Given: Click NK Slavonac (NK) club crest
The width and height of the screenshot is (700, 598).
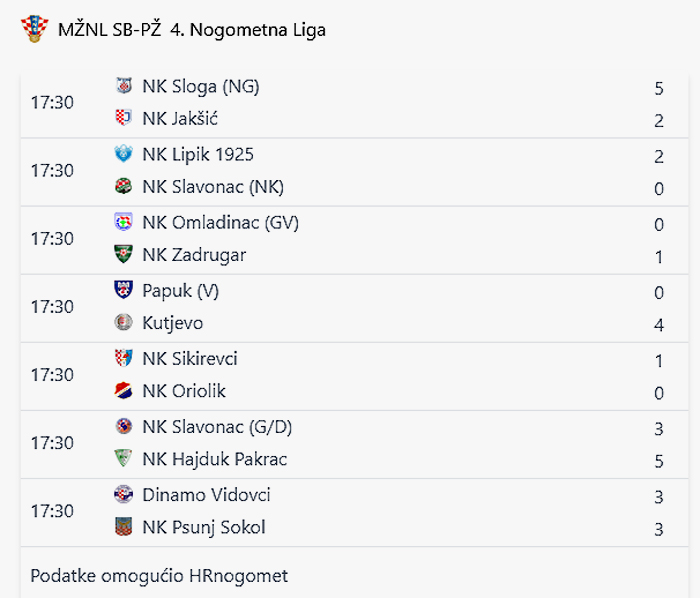Looking at the screenshot, I should pos(124,186).
